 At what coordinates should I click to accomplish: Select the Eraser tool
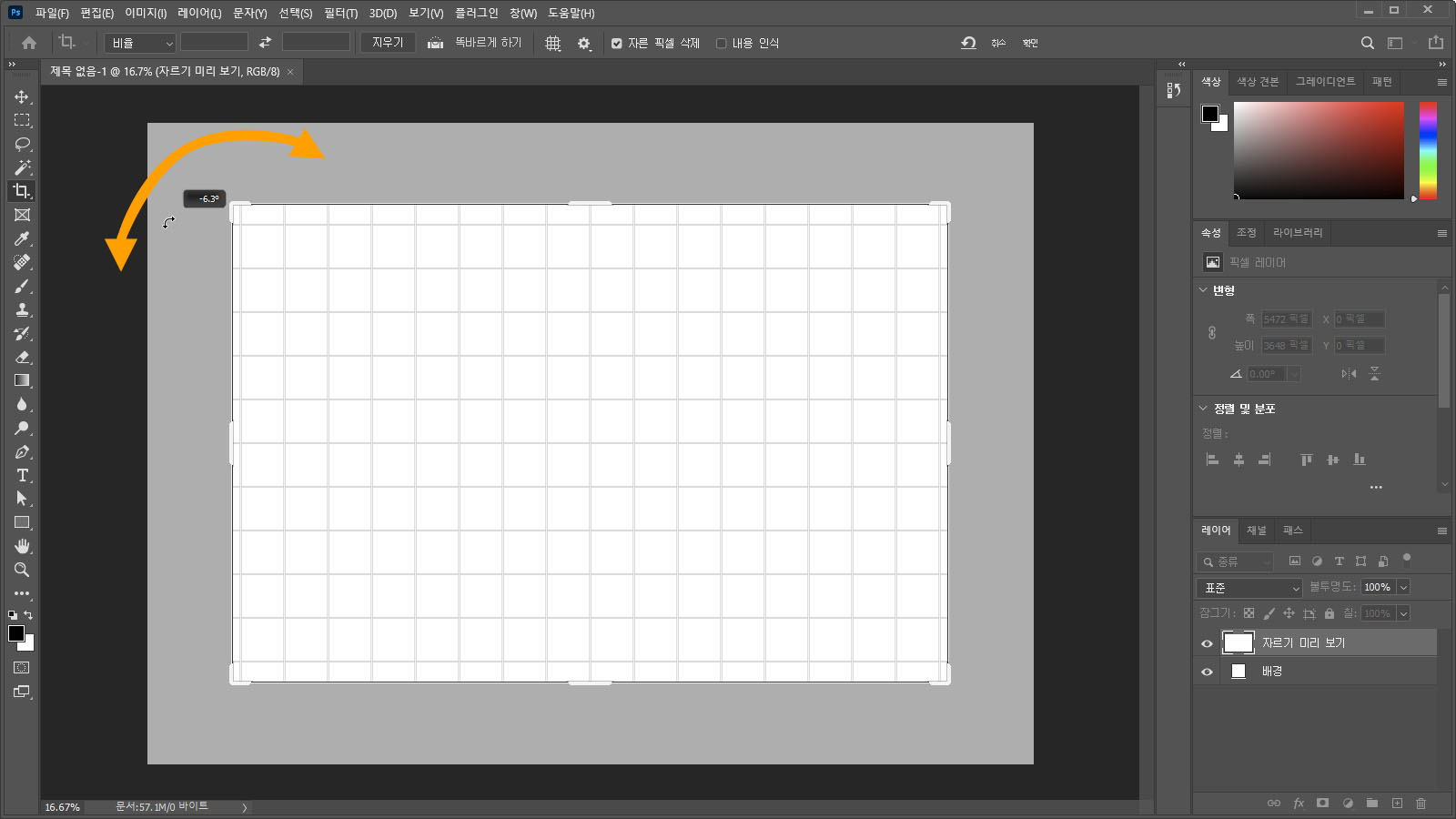22,357
